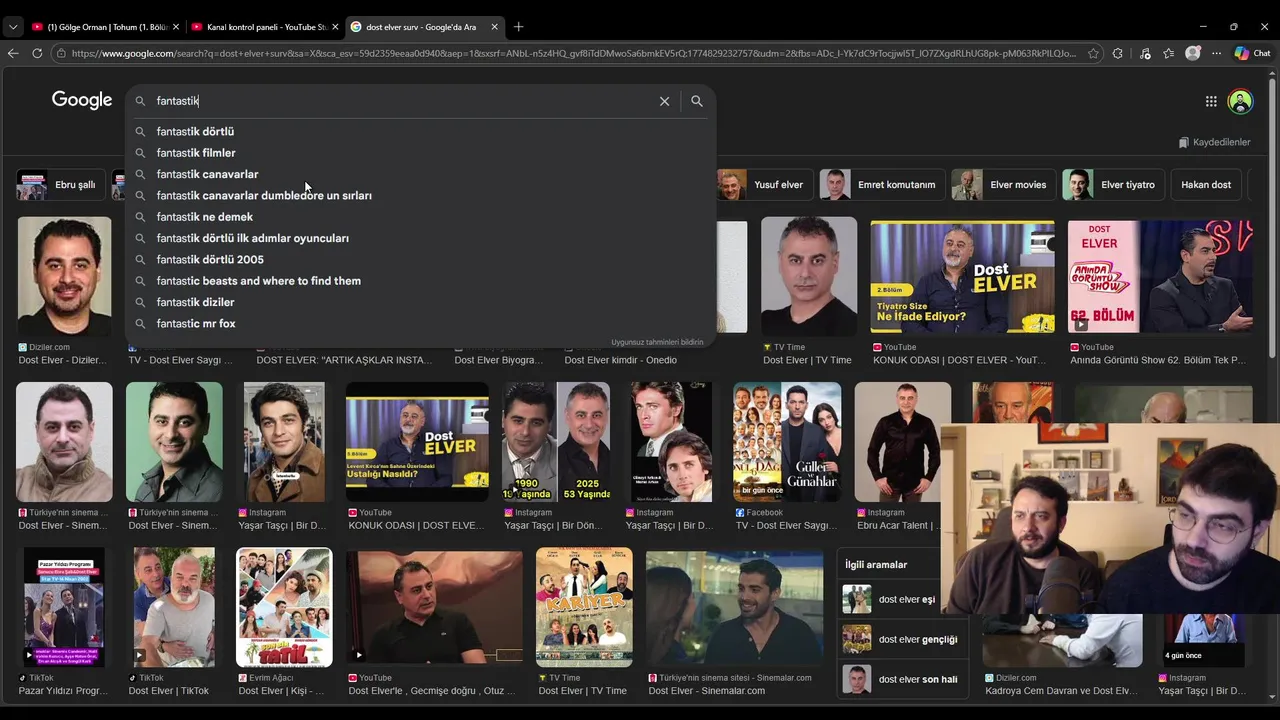
Task: Open the tab actions dropdown arrow
Action: click(13, 27)
